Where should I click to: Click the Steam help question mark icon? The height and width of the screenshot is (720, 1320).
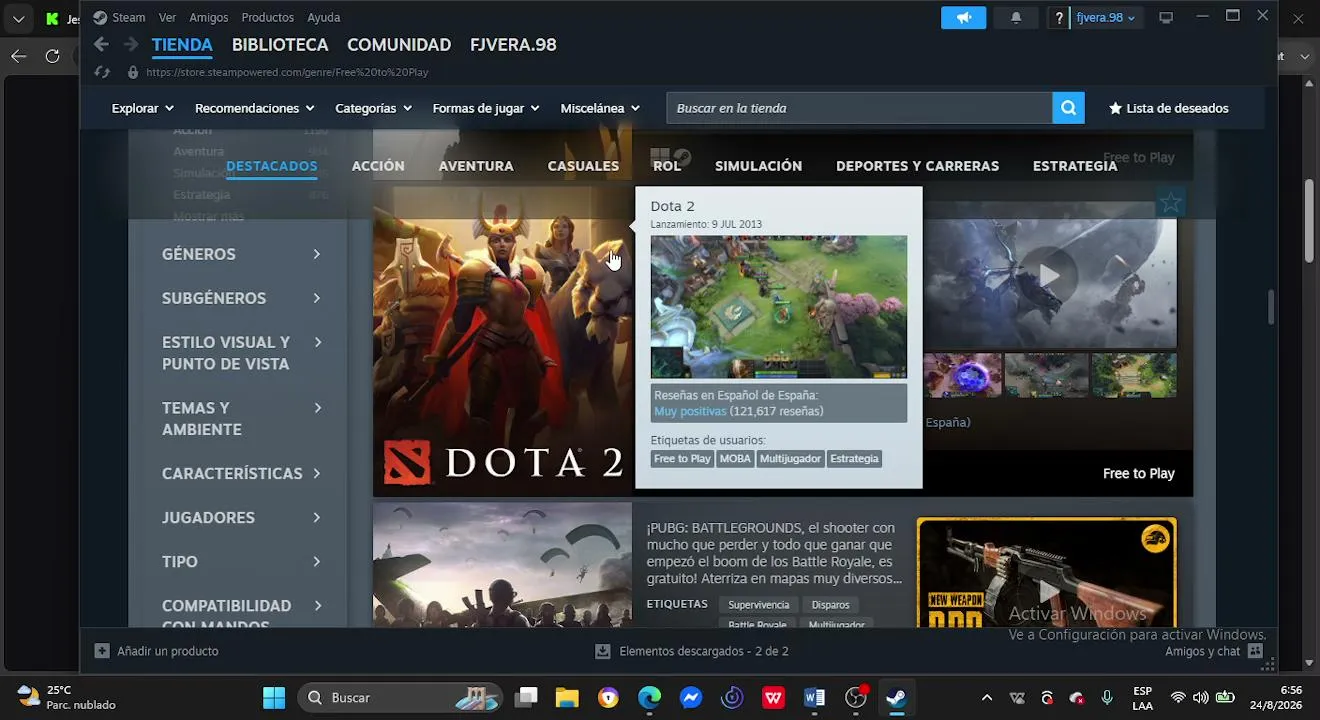point(1059,18)
